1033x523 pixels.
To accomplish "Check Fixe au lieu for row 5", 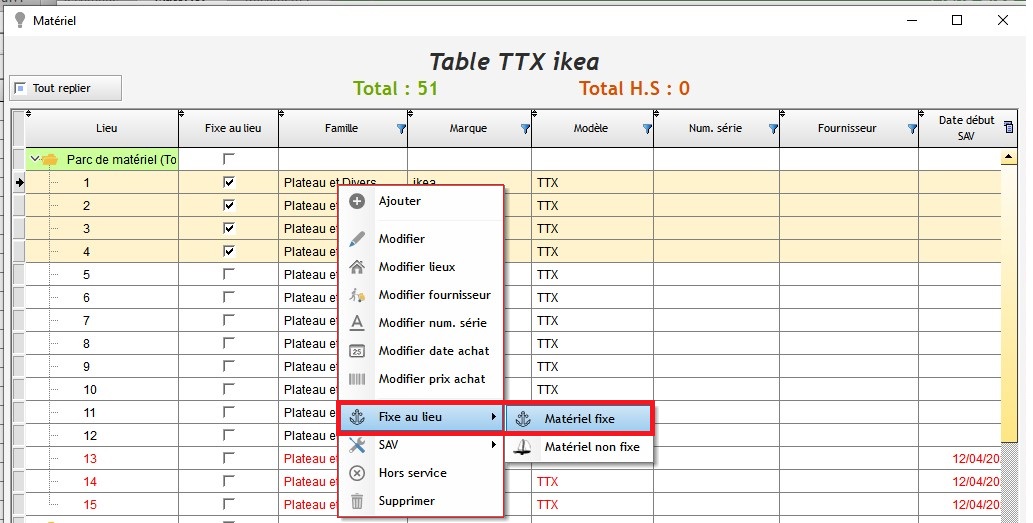I will [229, 274].
